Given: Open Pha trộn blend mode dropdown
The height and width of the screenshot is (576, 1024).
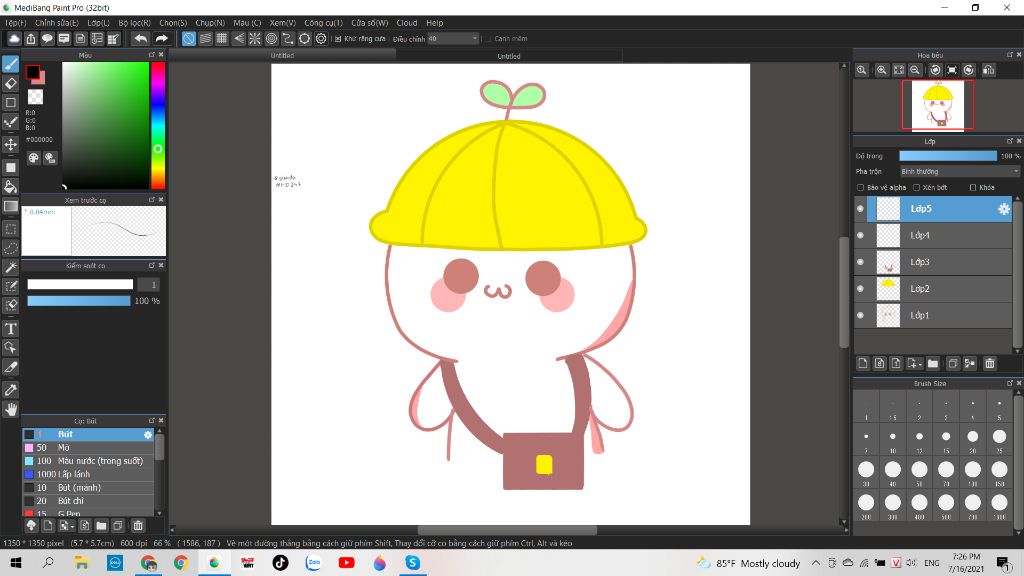Looking at the screenshot, I should point(959,171).
